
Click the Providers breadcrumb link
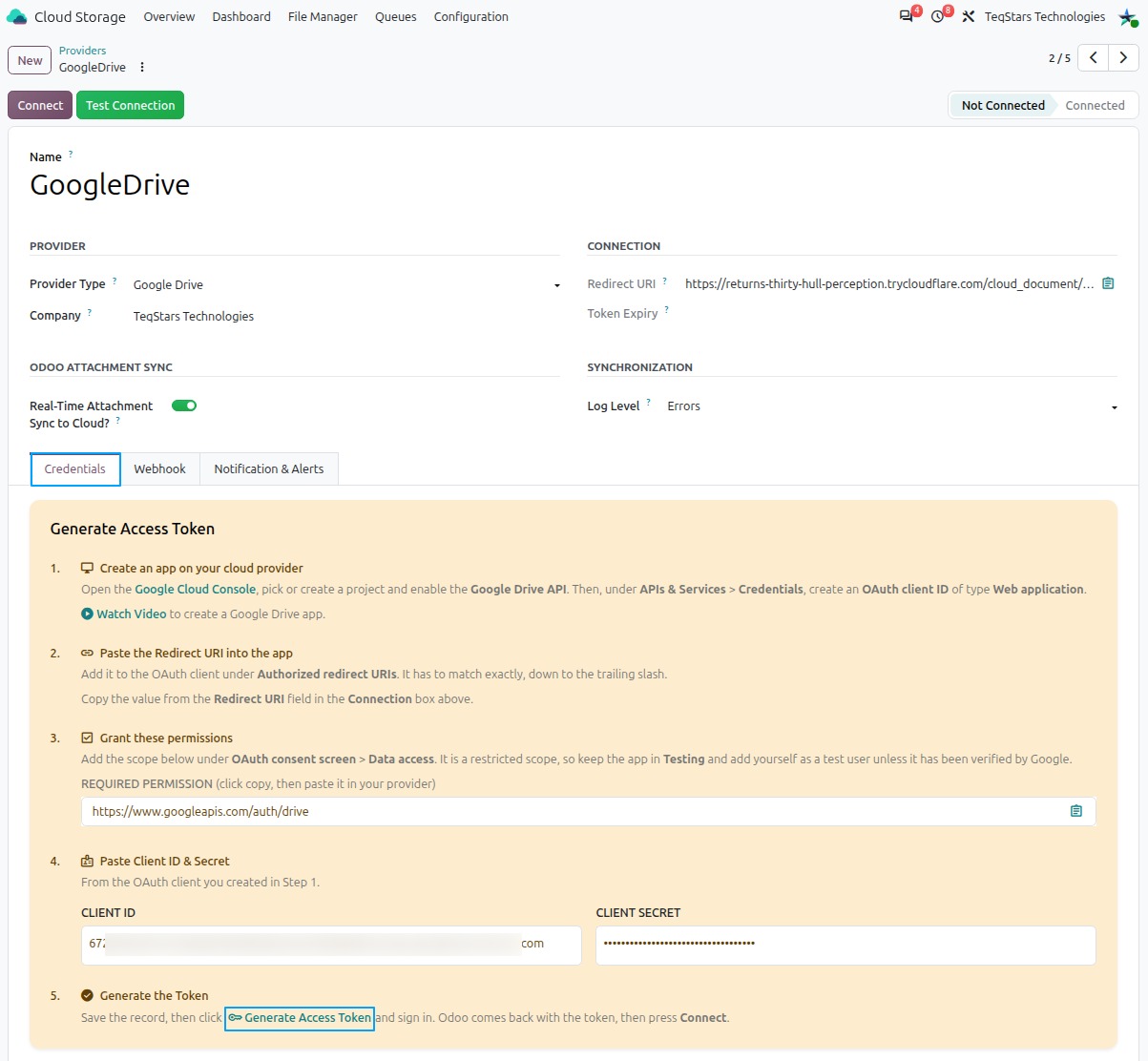coord(82,51)
